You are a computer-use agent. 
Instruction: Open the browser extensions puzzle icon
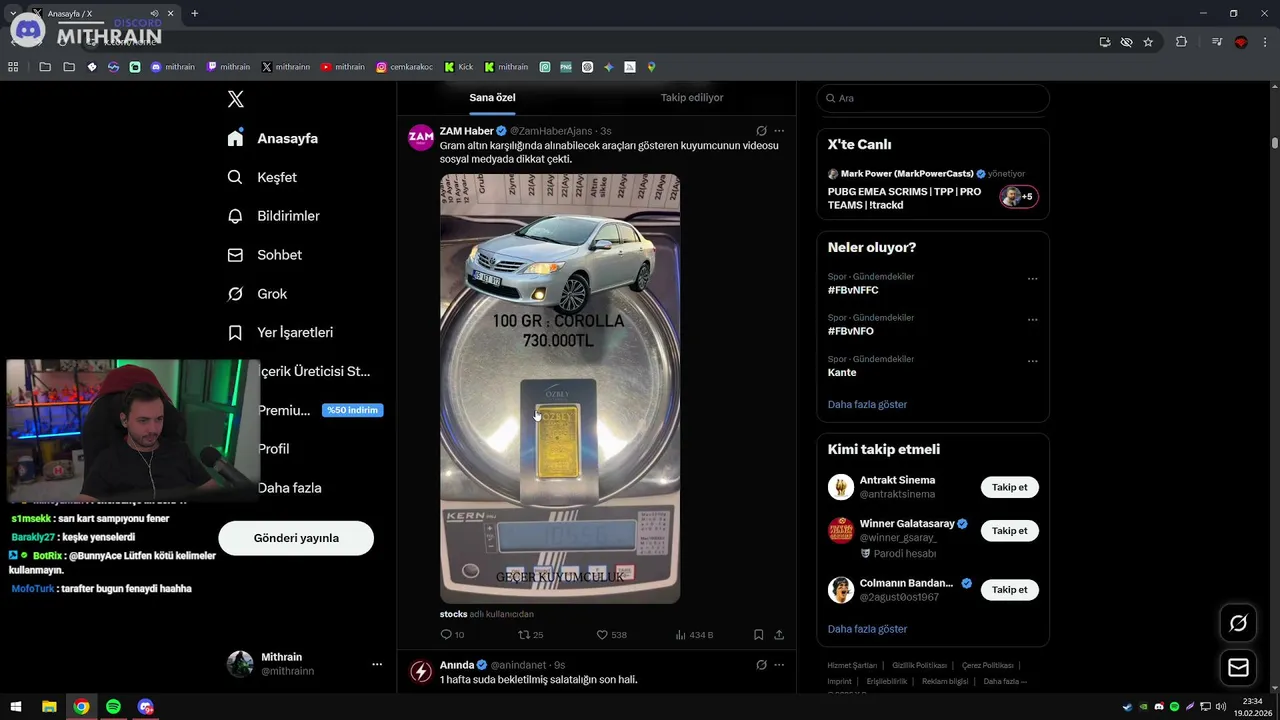point(1181,42)
